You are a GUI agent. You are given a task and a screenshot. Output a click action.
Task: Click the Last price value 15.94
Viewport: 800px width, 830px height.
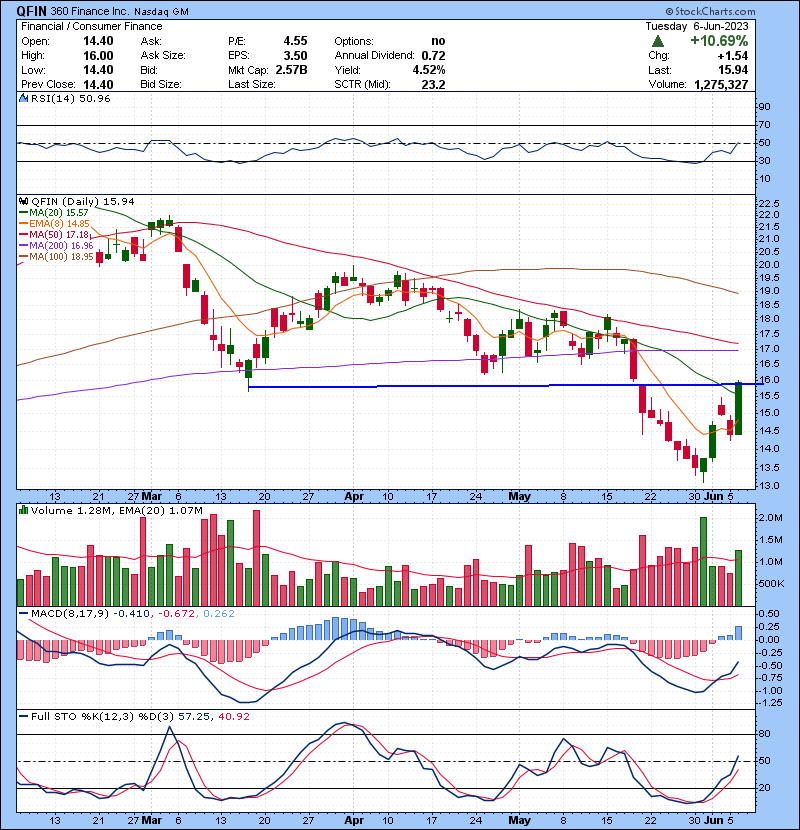tap(733, 70)
